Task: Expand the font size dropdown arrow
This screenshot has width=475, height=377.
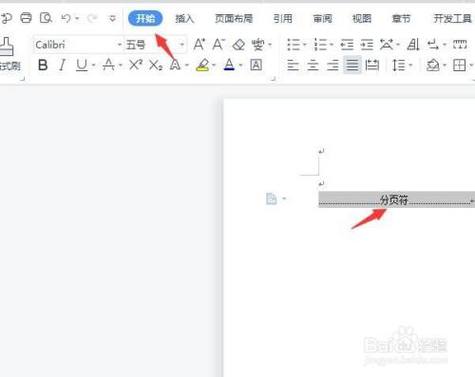Action: 182,45
